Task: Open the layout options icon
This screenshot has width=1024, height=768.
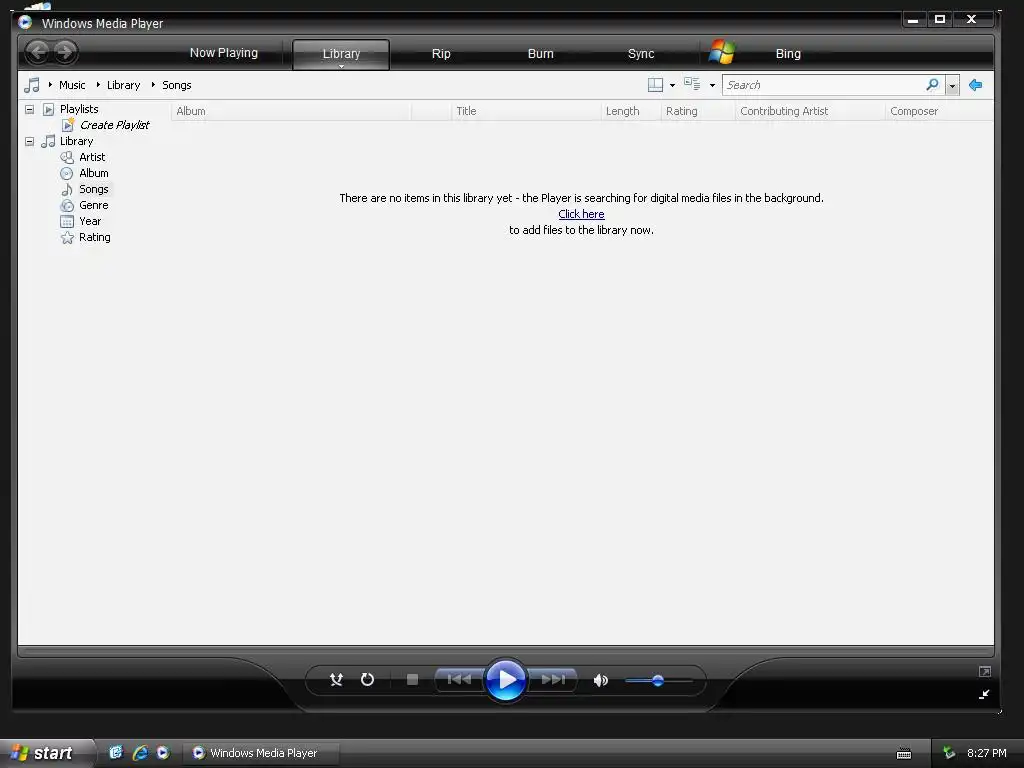Action: click(655, 85)
